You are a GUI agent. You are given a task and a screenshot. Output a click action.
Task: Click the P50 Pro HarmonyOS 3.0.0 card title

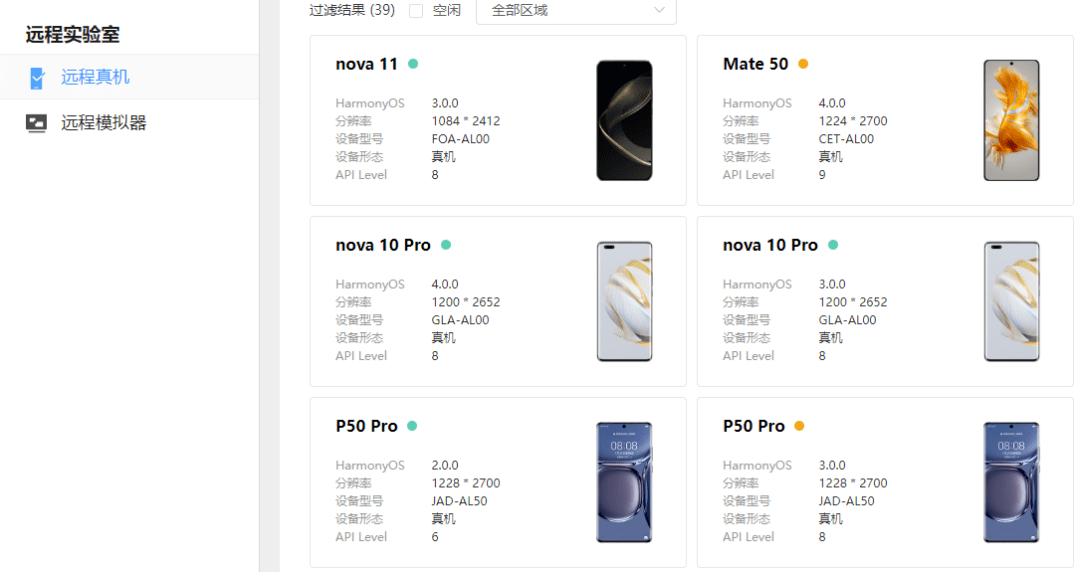click(x=754, y=426)
